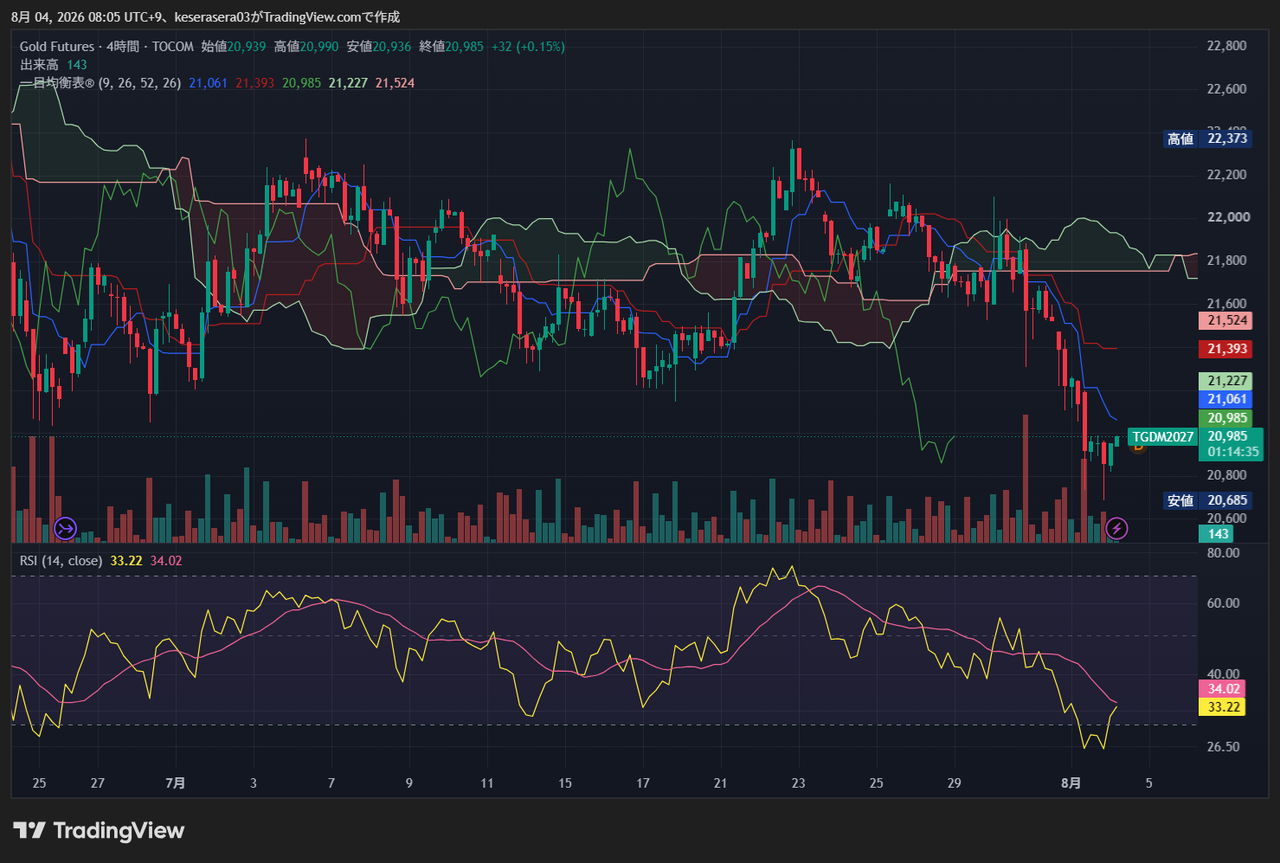Click the dark red 21,393 price axis label
Image resolution: width=1280 pixels, height=863 pixels.
1225,349
